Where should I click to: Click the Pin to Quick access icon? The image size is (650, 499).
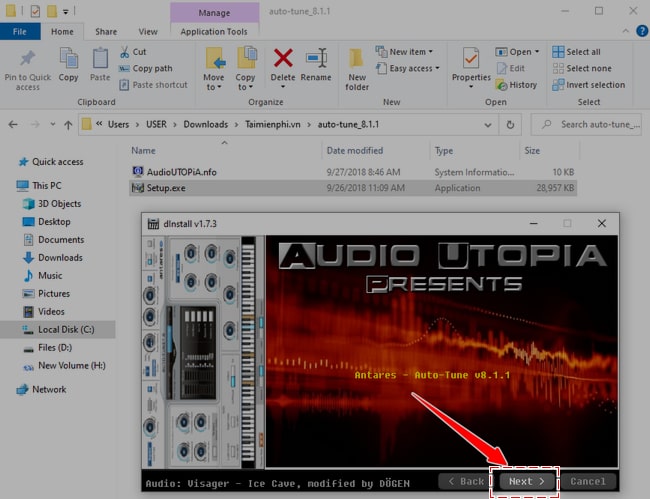pos(27,58)
